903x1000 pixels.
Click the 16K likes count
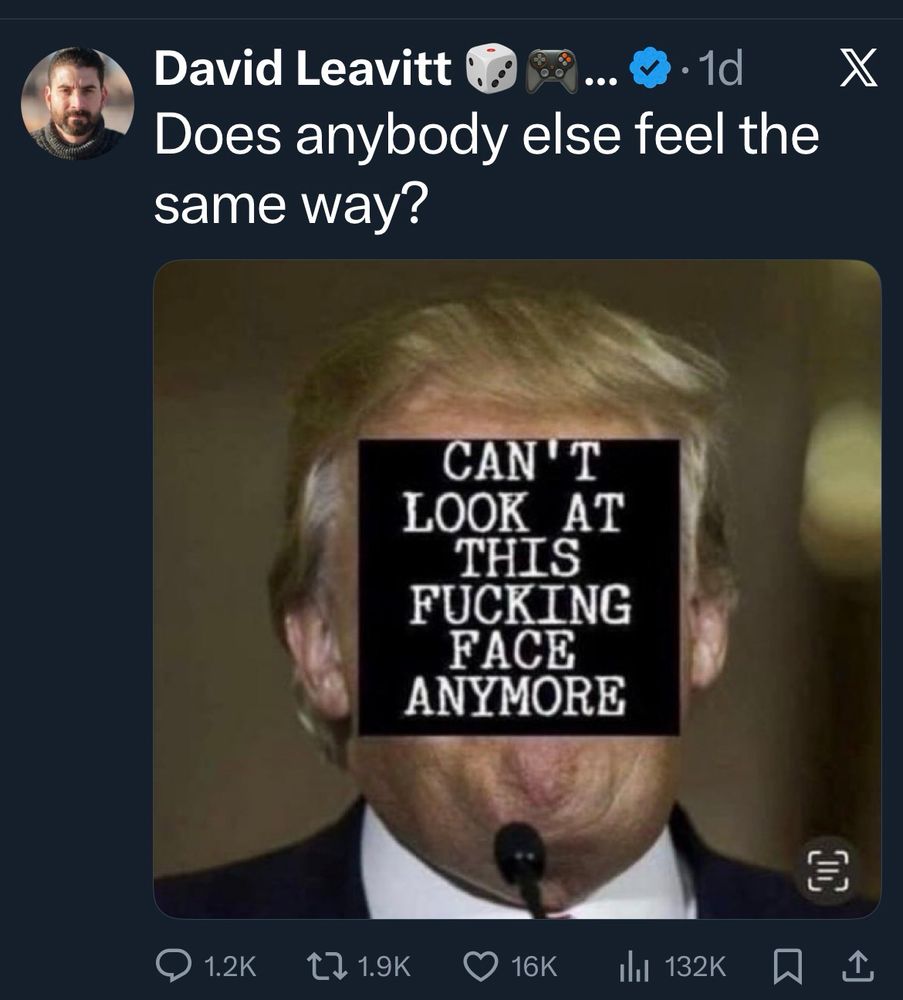click(534, 966)
